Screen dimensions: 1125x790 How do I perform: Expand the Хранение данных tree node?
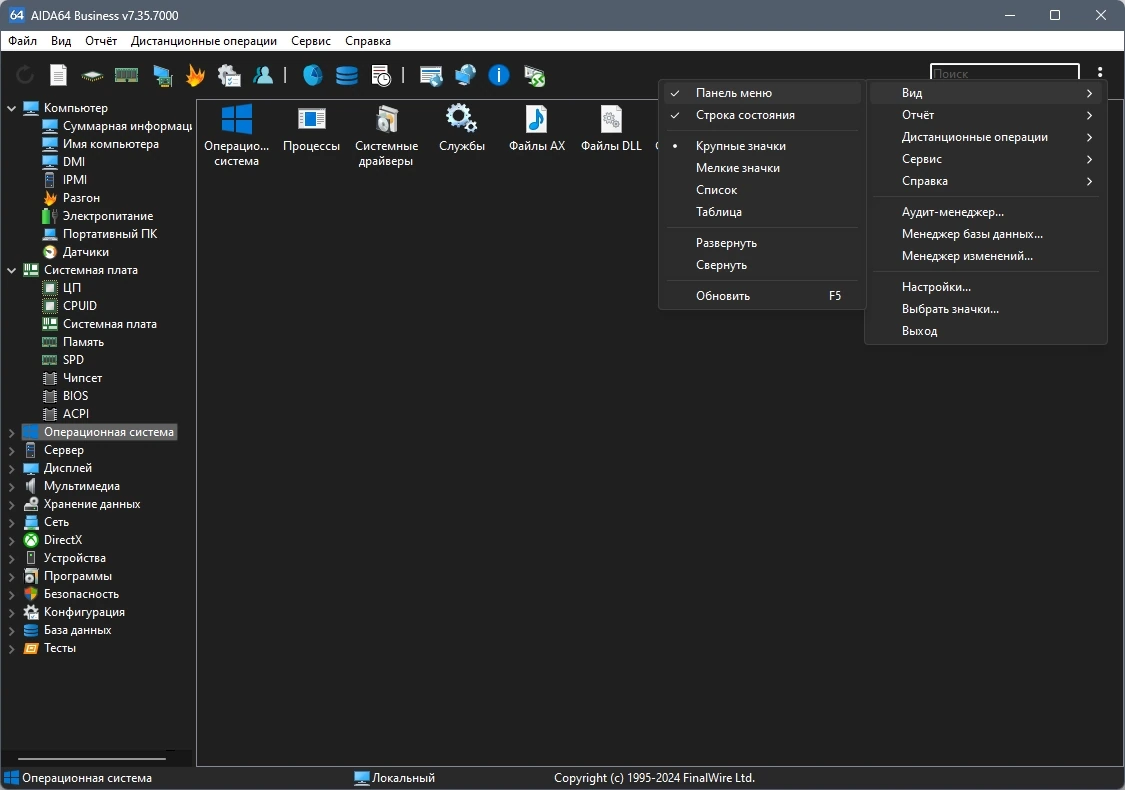tap(11, 504)
